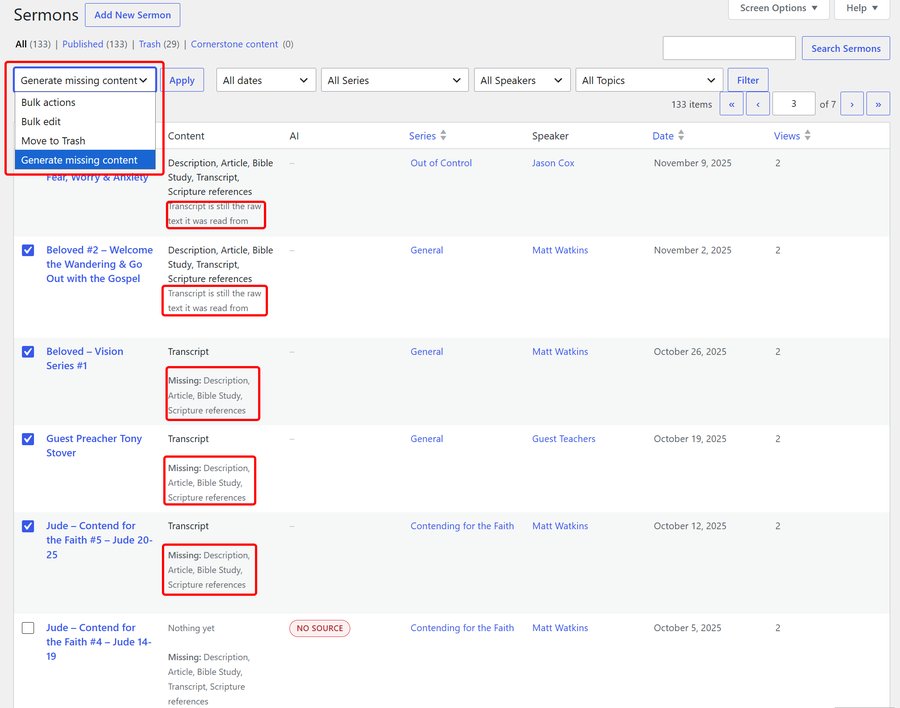Open the All Topics filter dropdown
Image resolution: width=900 pixels, height=708 pixels.
(x=649, y=80)
